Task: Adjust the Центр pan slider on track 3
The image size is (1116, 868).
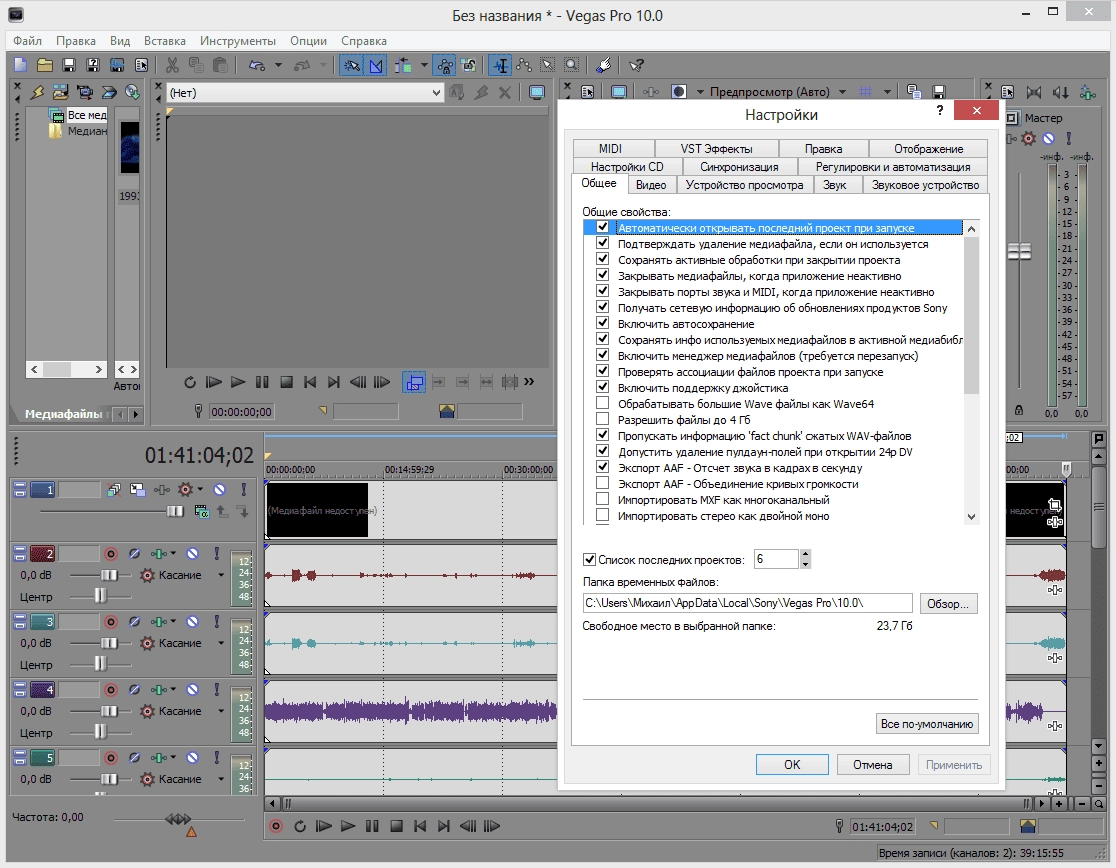Action: 100,664
